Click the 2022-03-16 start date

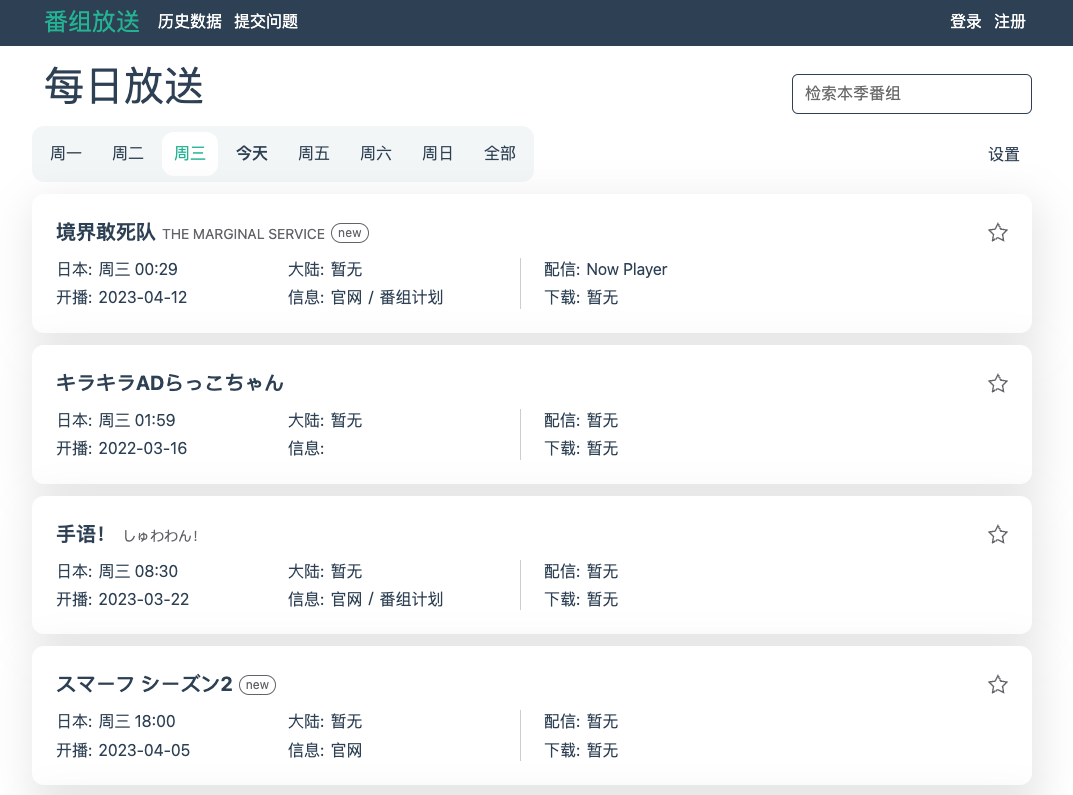[143, 449]
